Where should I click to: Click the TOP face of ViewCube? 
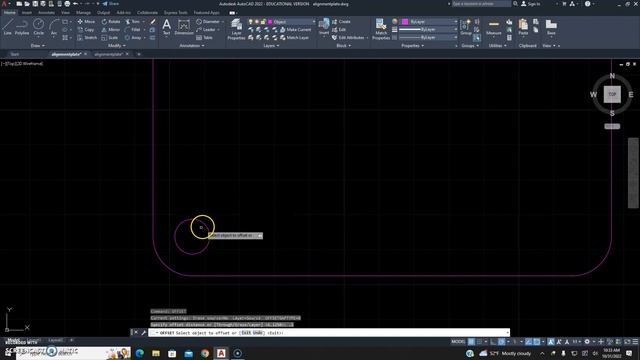coord(612,94)
